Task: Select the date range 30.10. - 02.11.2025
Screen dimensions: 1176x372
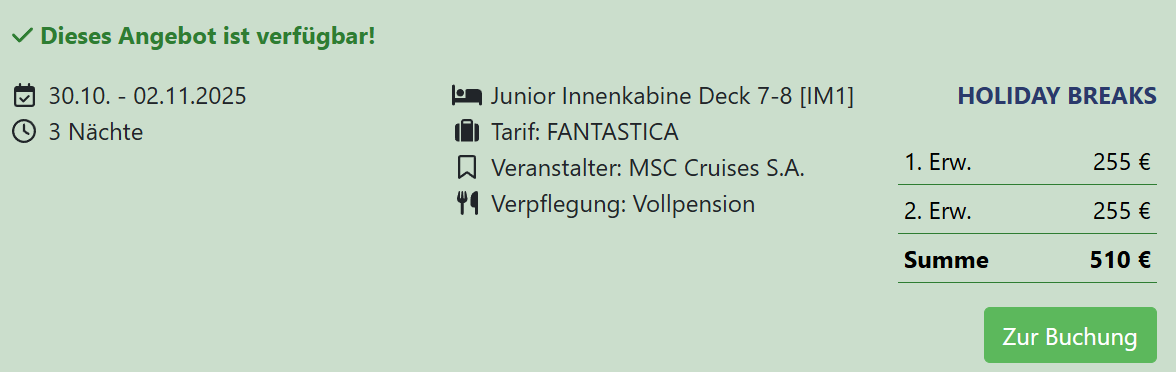Action: 147,96
